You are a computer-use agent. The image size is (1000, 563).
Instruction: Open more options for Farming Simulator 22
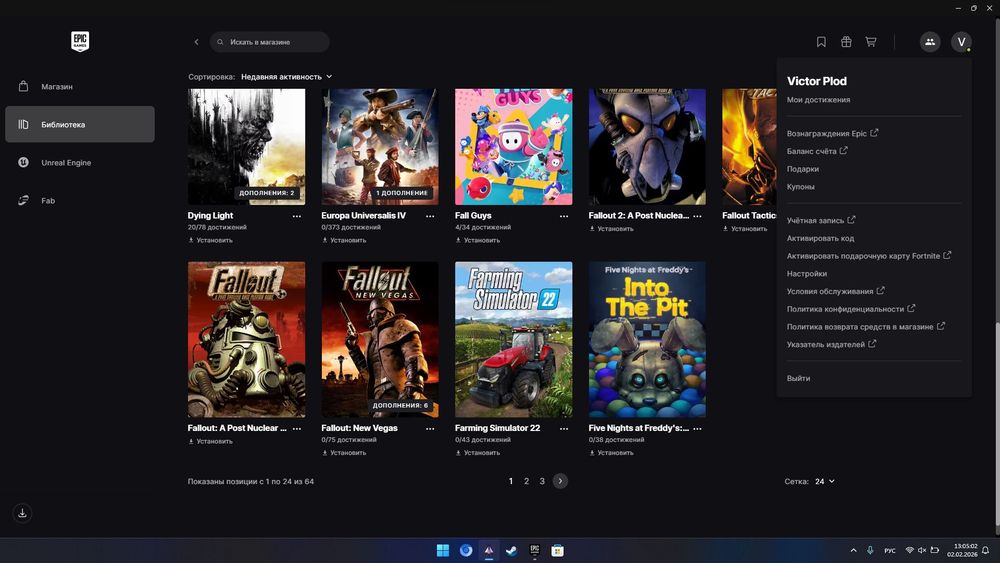[x=564, y=428]
